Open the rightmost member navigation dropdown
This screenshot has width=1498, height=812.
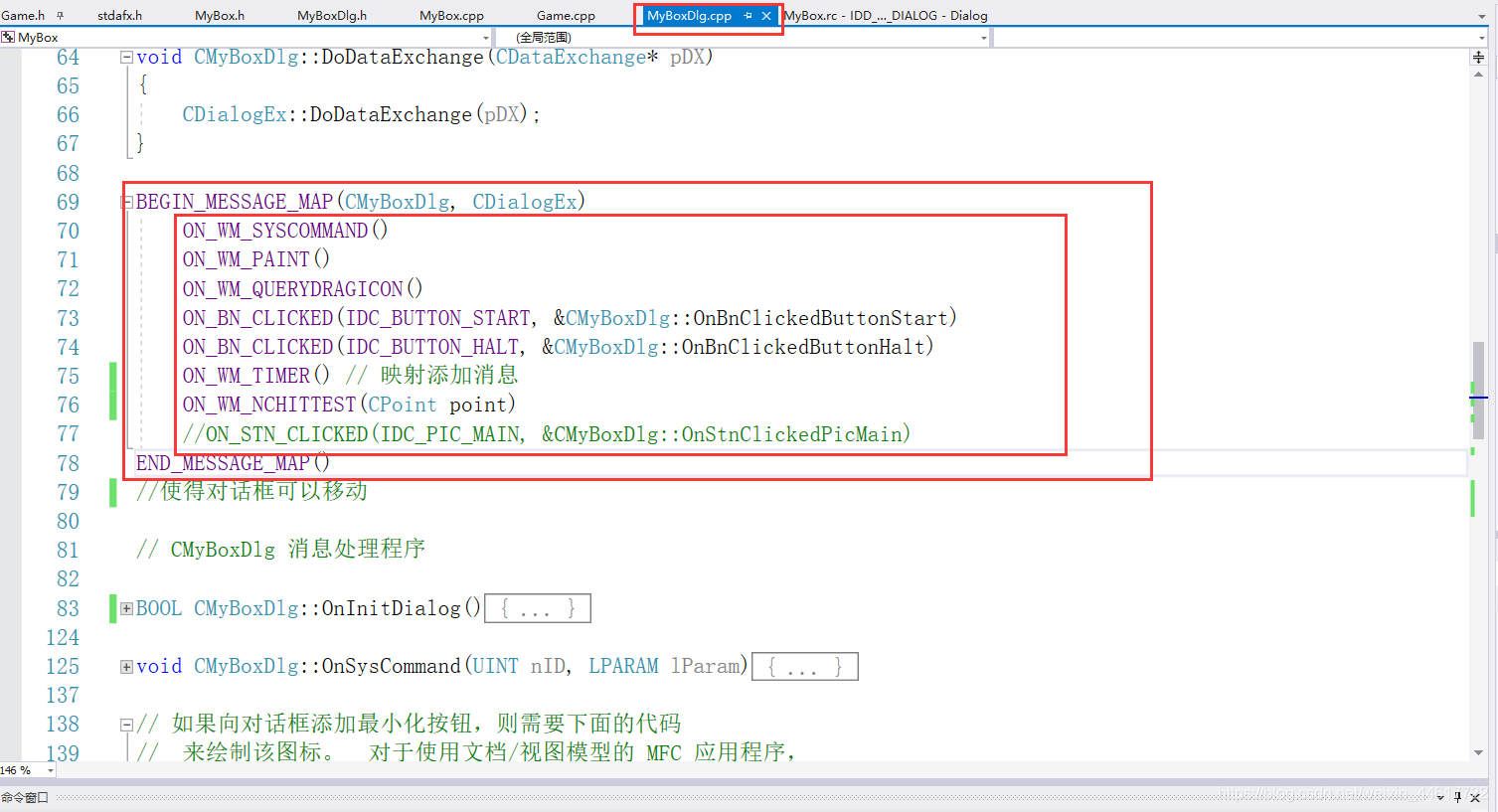1481,38
